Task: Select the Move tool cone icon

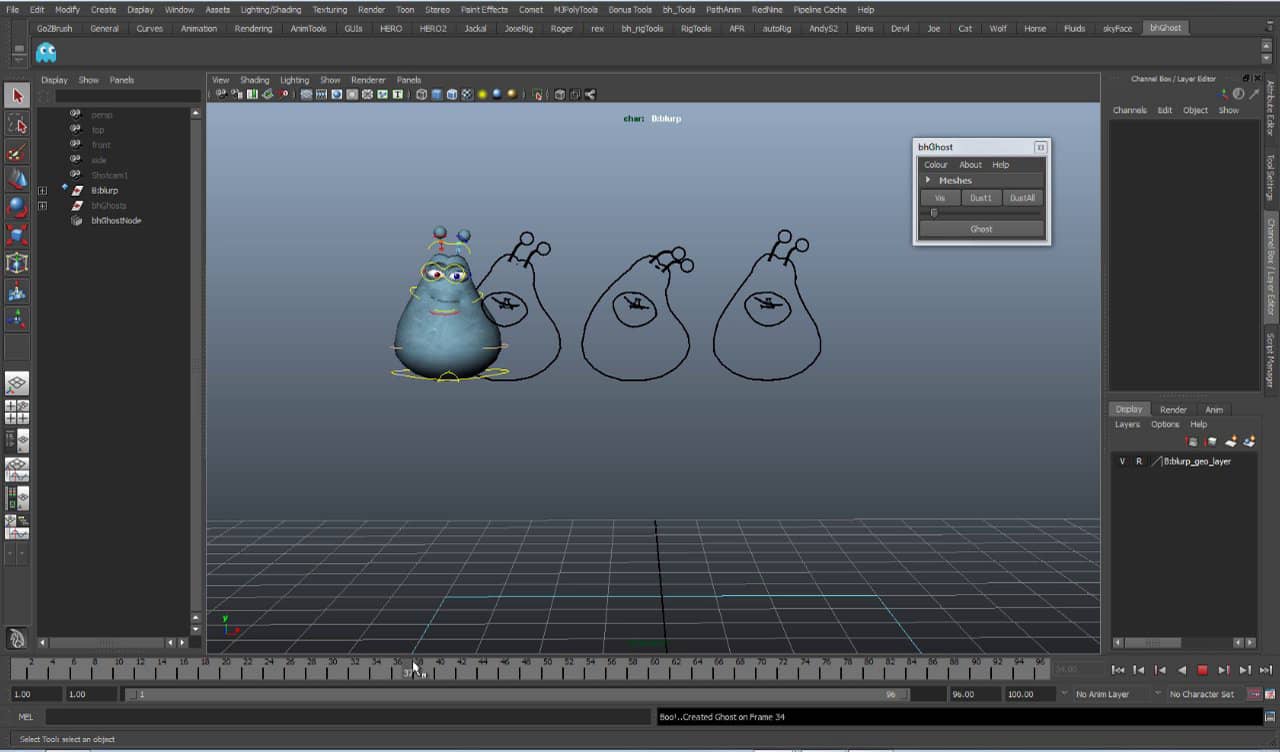Action: [17, 179]
